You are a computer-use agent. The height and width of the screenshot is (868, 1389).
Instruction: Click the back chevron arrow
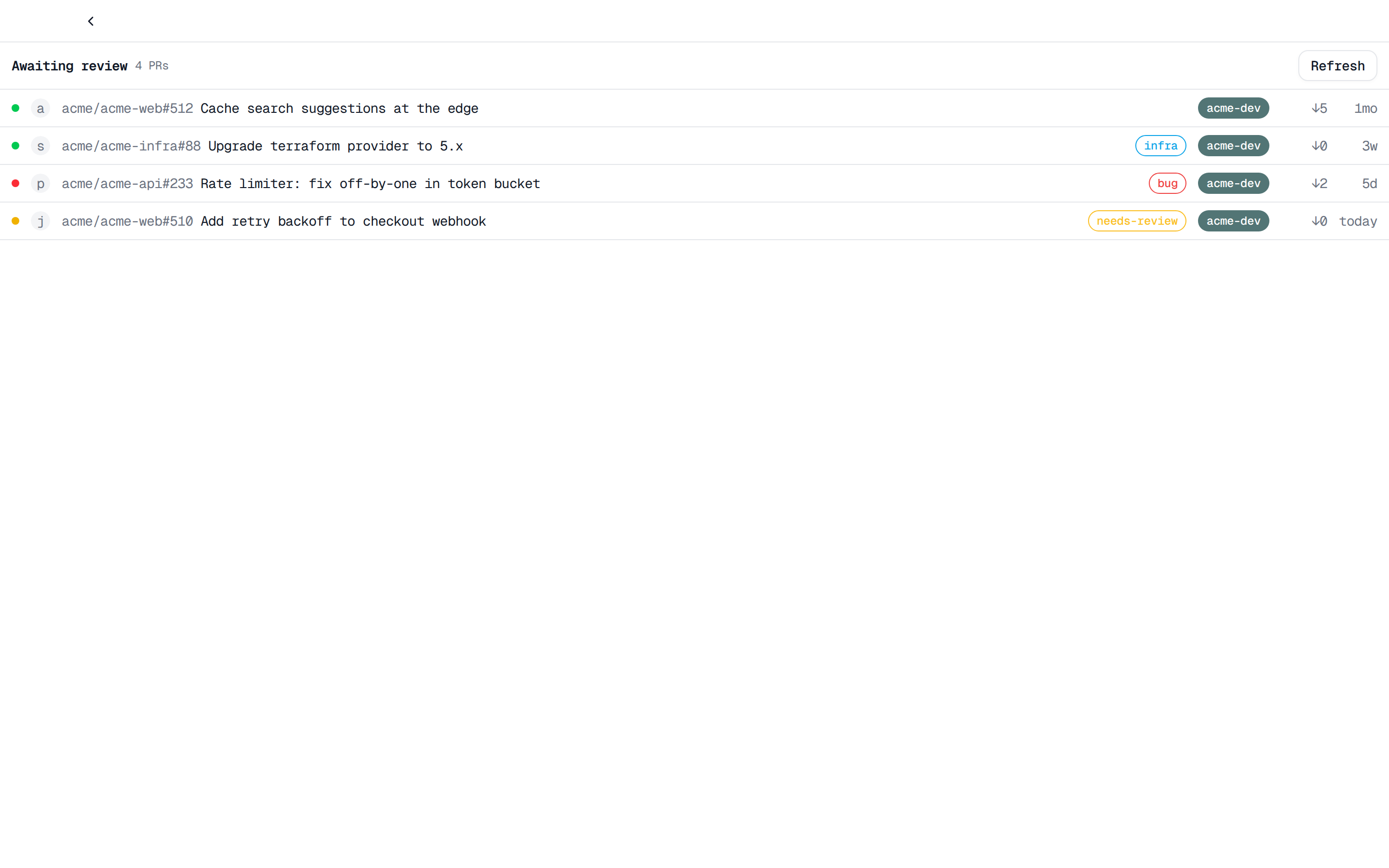(x=91, y=21)
